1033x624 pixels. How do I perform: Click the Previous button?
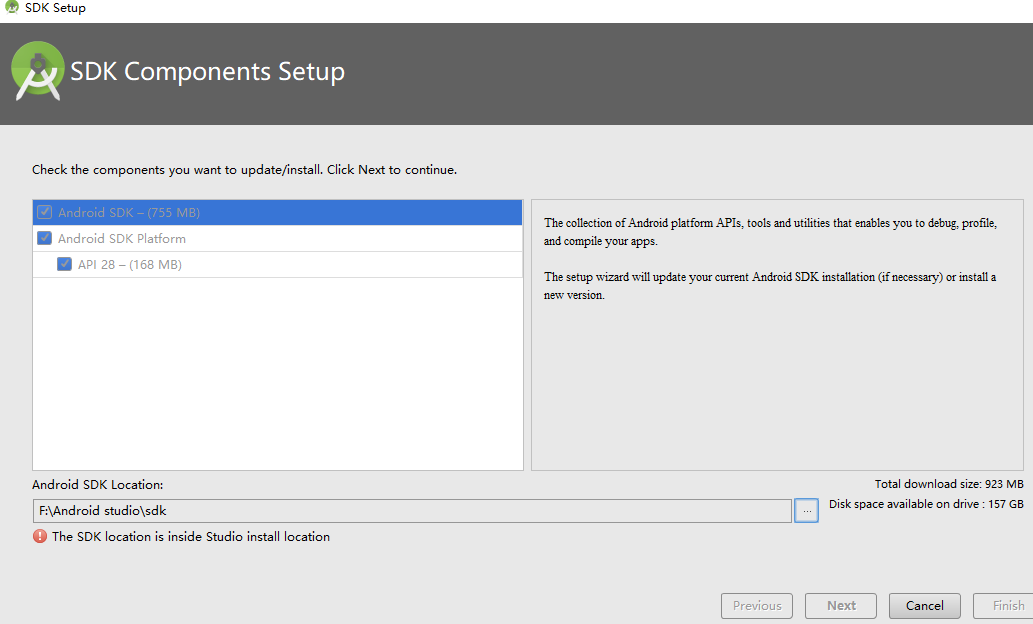tap(757, 606)
